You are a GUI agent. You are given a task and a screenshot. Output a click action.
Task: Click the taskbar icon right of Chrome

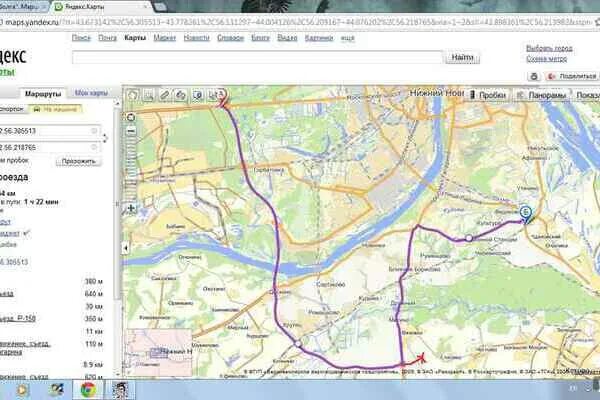point(120,390)
